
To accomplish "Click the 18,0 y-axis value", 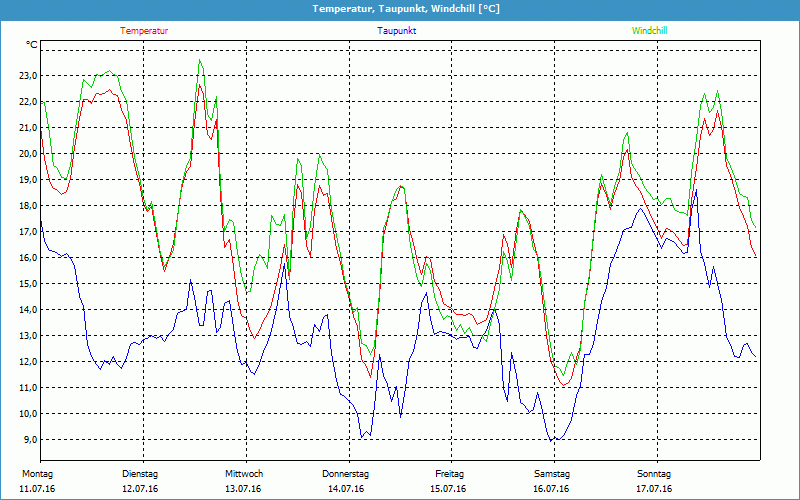I will point(28,206).
